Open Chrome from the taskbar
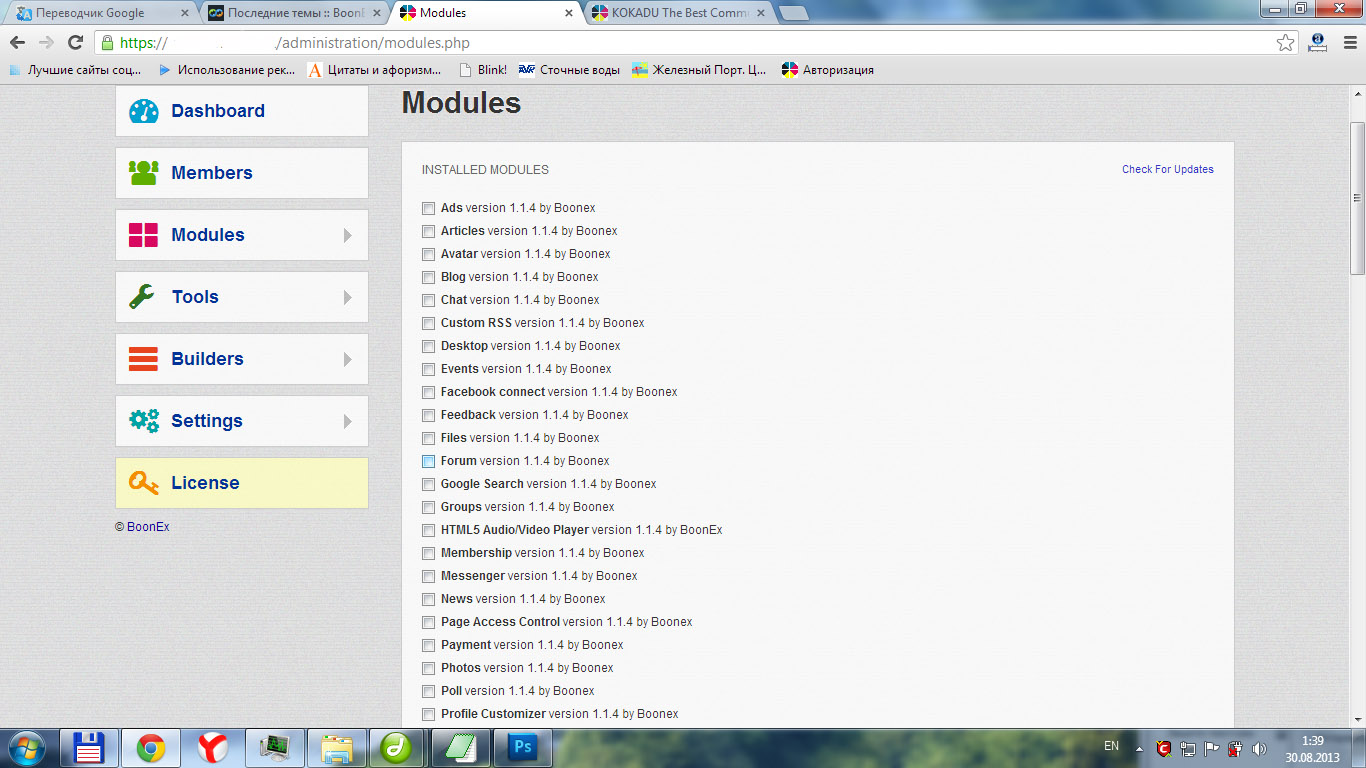This screenshot has height=768, width=1366. pyautogui.click(x=151, y=748)
